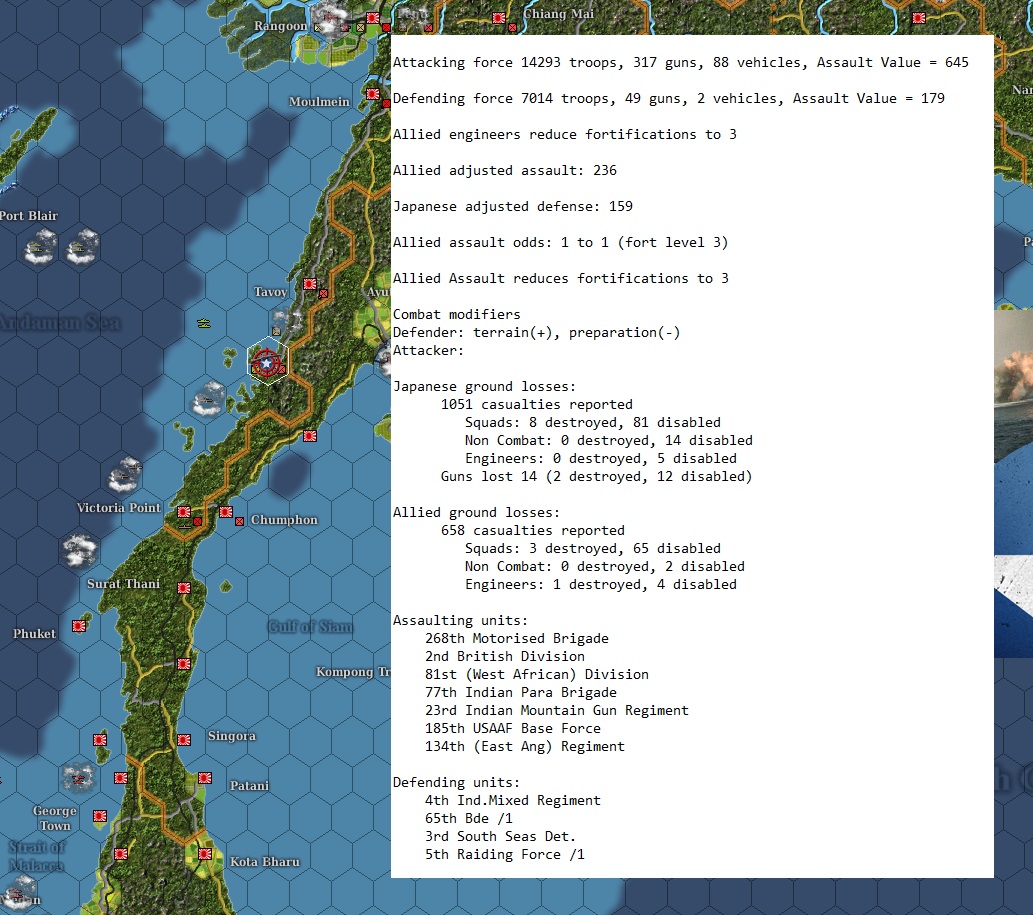Click '4th Ind.Mixed Regiment' defending unit

point(513,800)
